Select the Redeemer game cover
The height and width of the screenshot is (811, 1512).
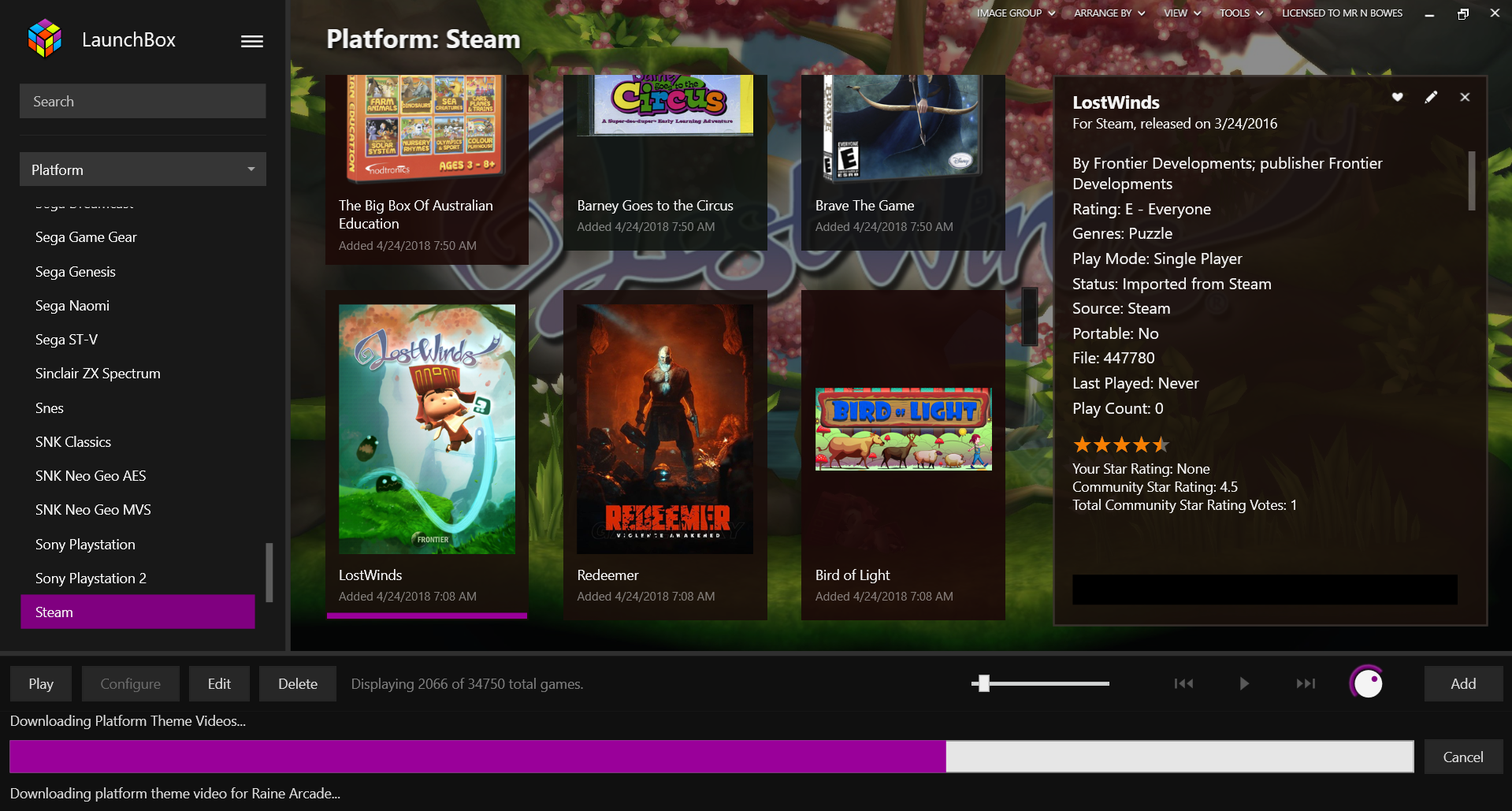[665, 430]
